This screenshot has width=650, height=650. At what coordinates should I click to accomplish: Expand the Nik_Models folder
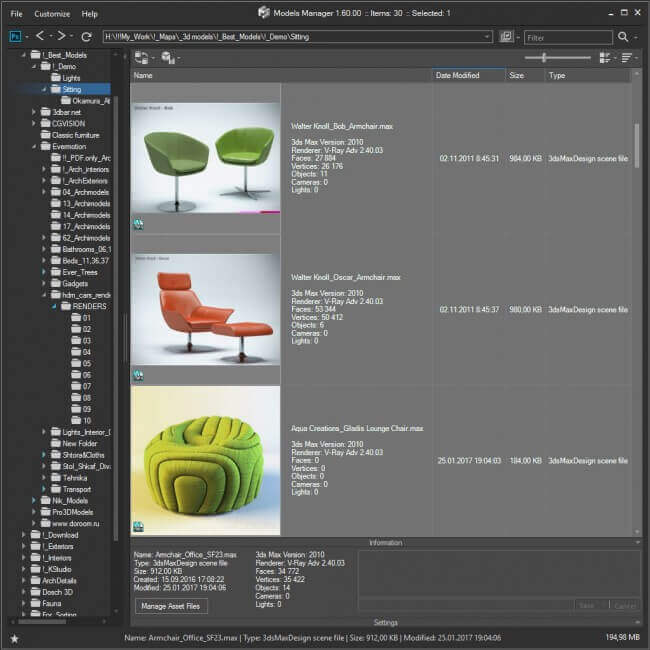pyautogui.click(x=34, y=501)
